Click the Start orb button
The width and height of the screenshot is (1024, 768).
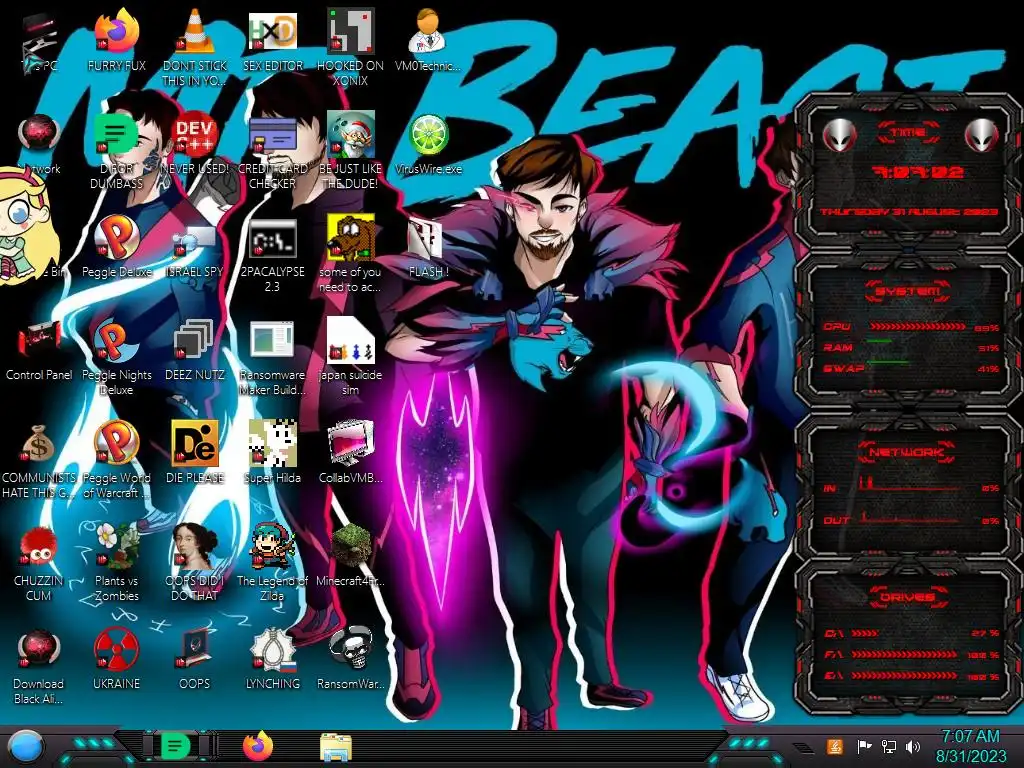click(24, 747)
